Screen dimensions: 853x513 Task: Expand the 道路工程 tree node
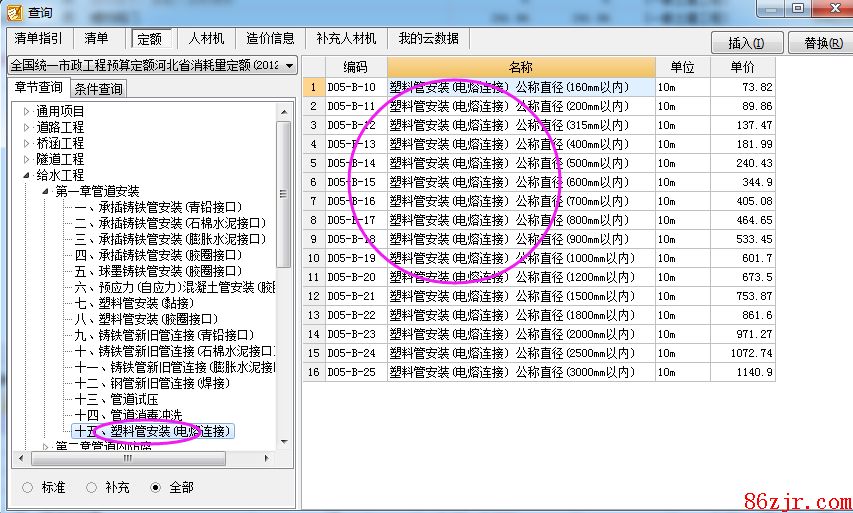pos(27,127)
